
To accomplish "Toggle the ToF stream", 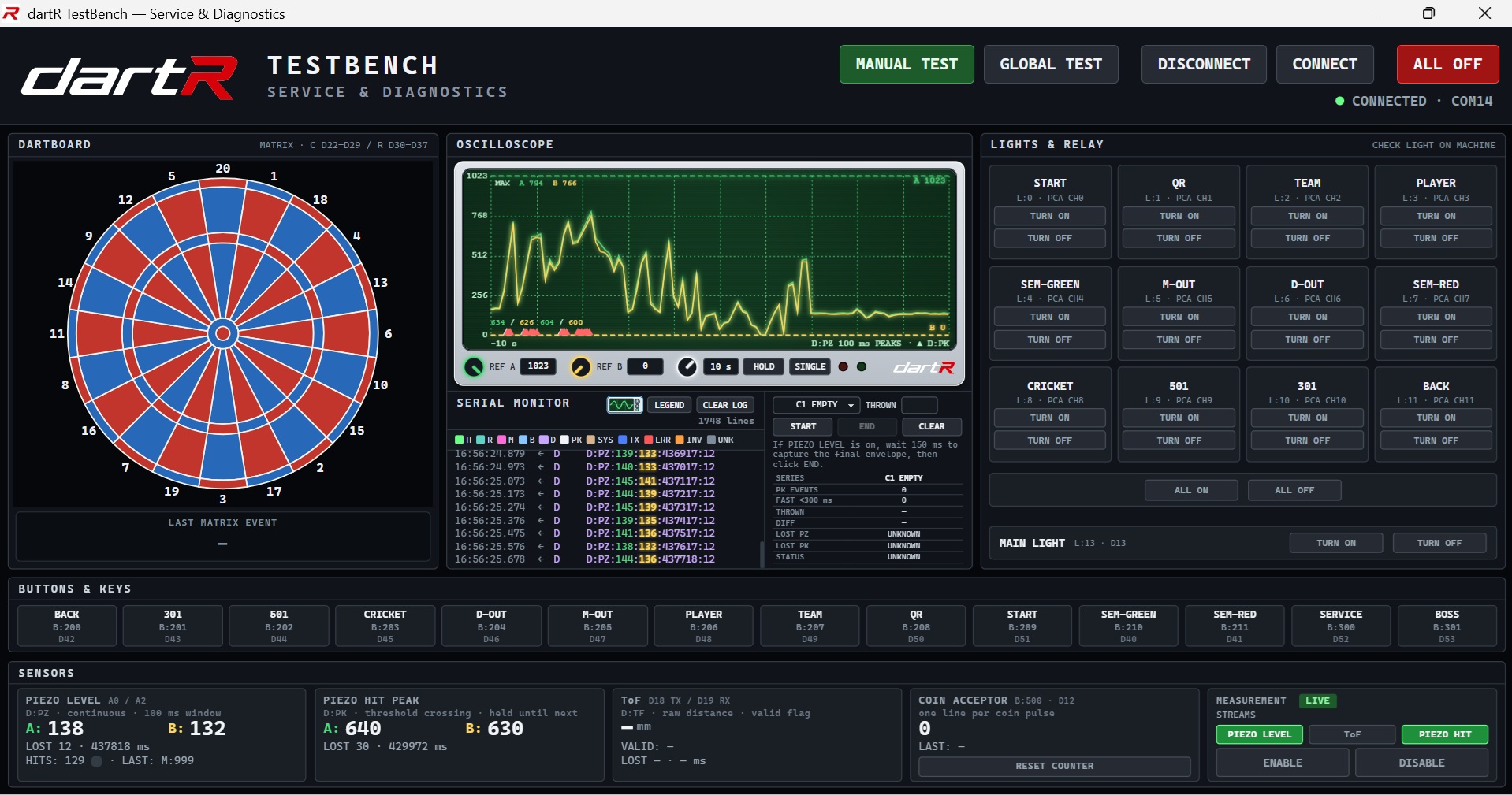I will pyautogui.click(x=1353, y=734).
